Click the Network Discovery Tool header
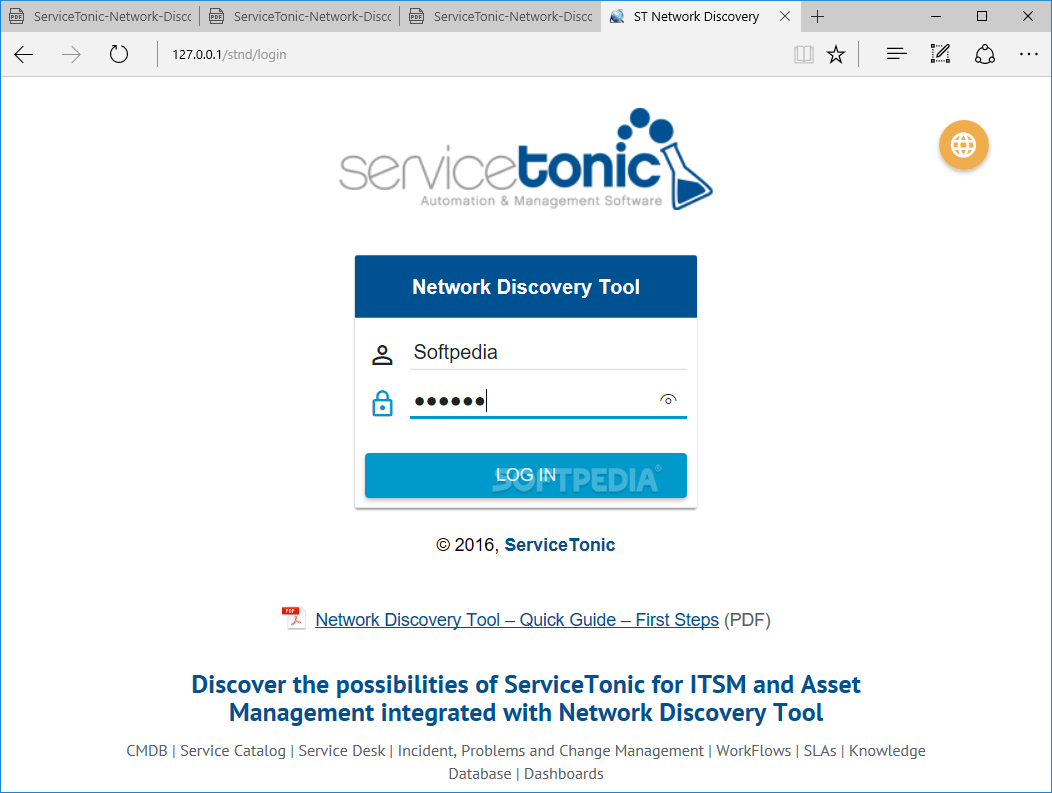Screen dimensions: 1052x793 (x=526, y=286)
